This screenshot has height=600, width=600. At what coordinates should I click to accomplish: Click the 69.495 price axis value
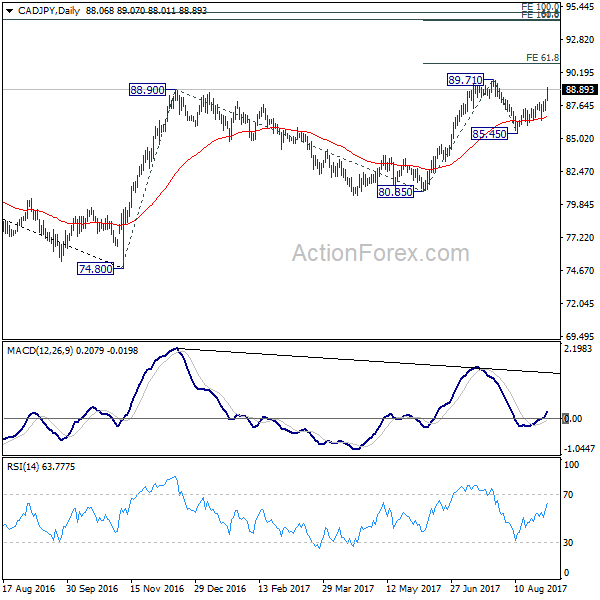(580, 336)
